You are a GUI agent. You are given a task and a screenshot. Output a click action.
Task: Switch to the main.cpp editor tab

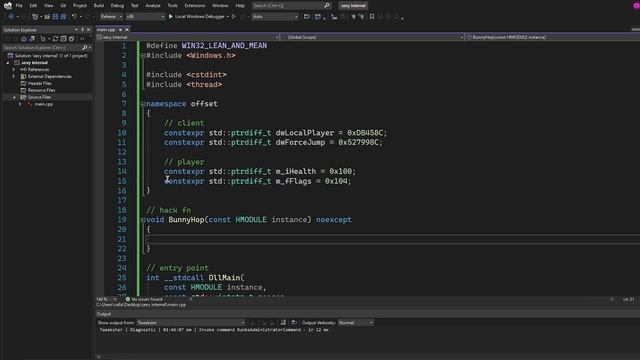pyautogui.click(x=106, y=30)
